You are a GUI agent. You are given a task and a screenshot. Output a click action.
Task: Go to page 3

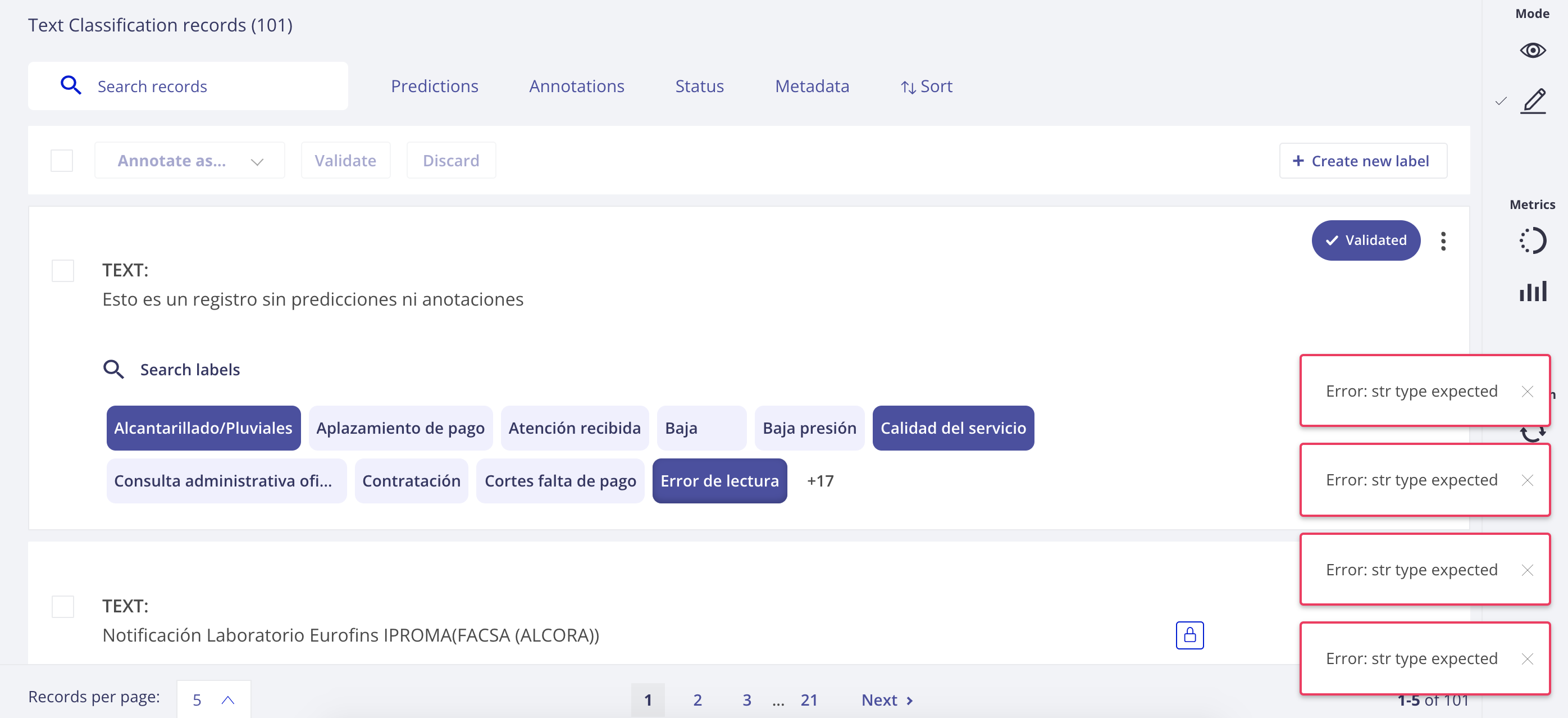click(747, 699)
